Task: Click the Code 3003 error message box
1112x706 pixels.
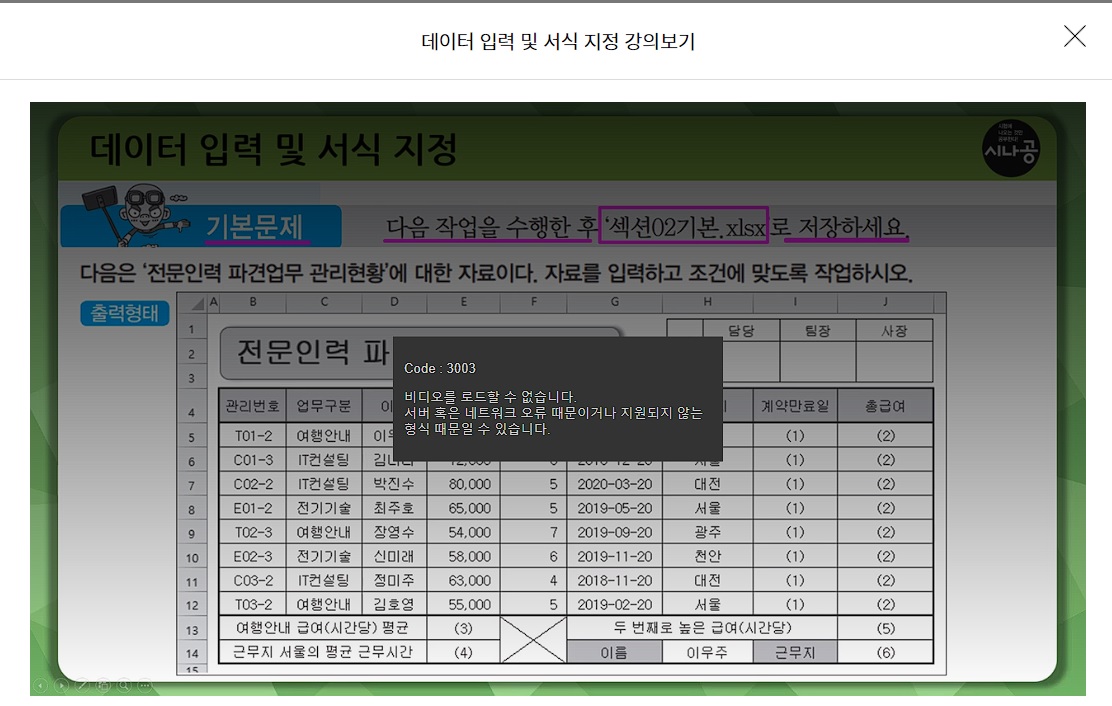Action: pyautogui.click(x=557, y=398)
